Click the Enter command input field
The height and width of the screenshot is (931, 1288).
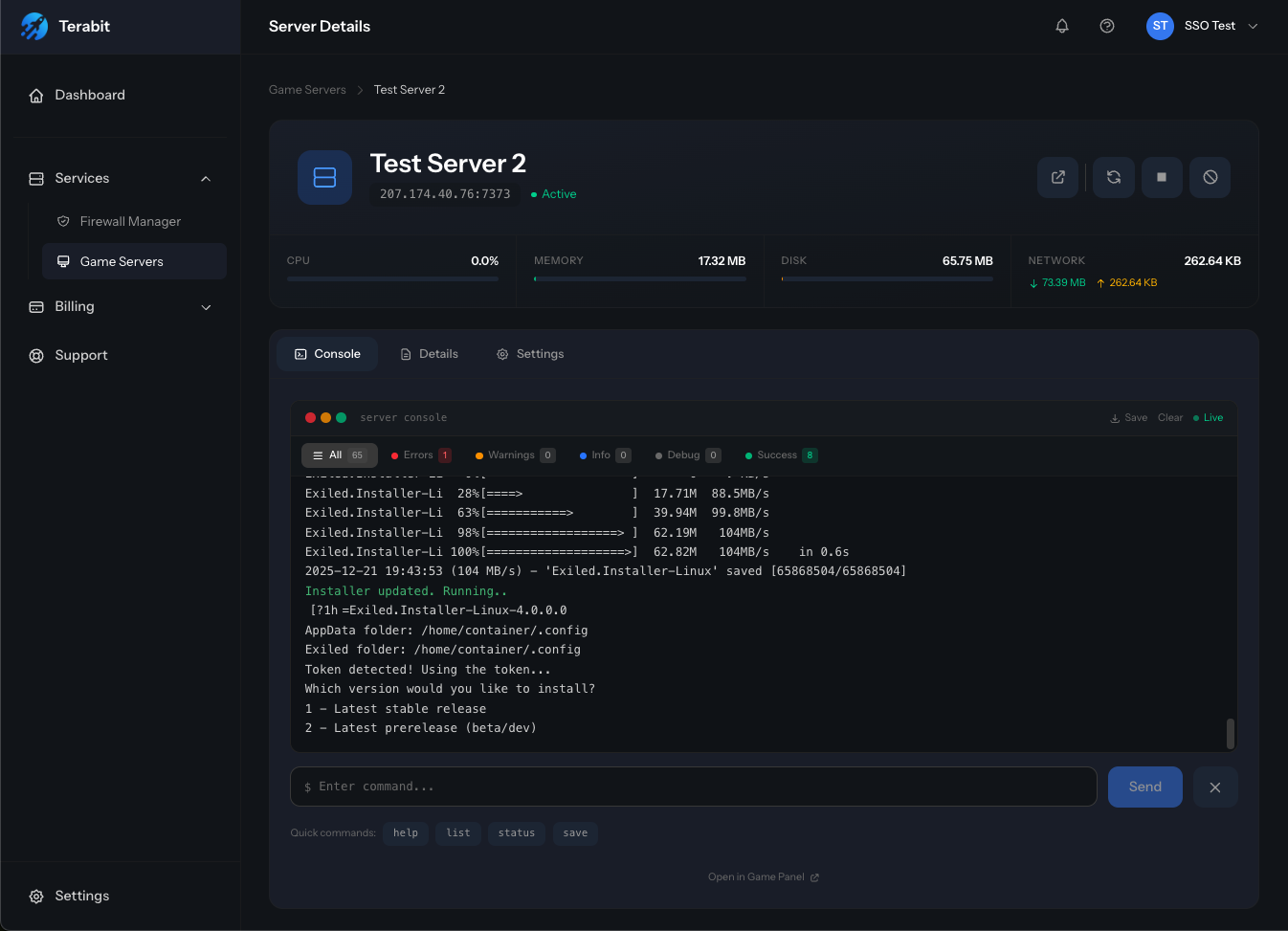(x=693, y=787)
